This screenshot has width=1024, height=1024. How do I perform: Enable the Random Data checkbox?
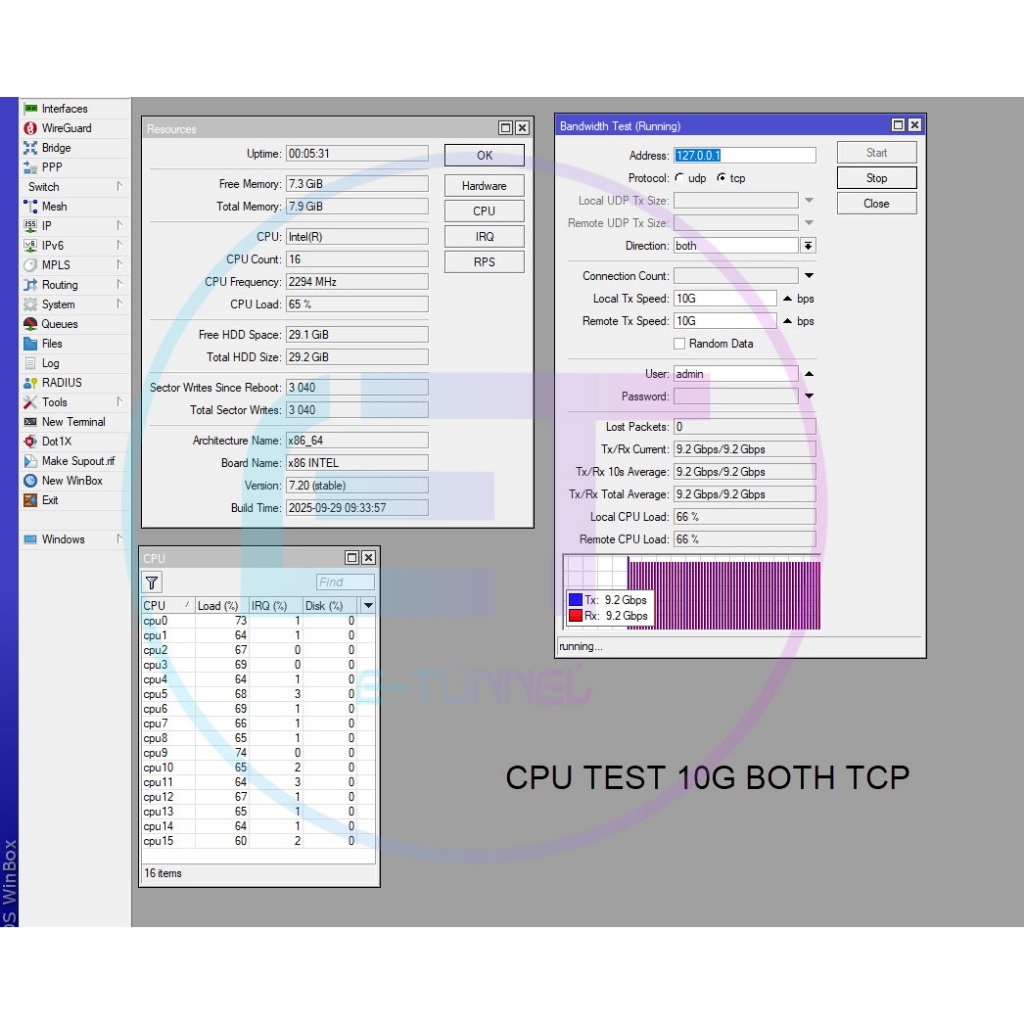[x=680, y=344]
